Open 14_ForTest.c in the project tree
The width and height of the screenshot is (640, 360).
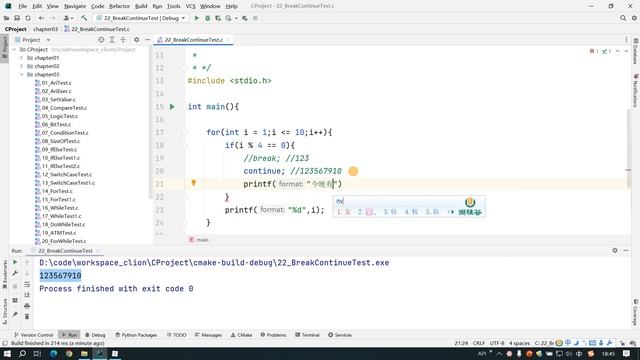tap(57, 191)
